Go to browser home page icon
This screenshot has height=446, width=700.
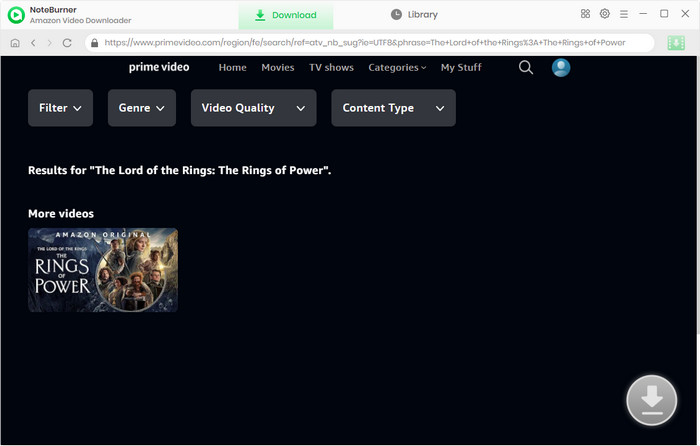click(15, 43)
